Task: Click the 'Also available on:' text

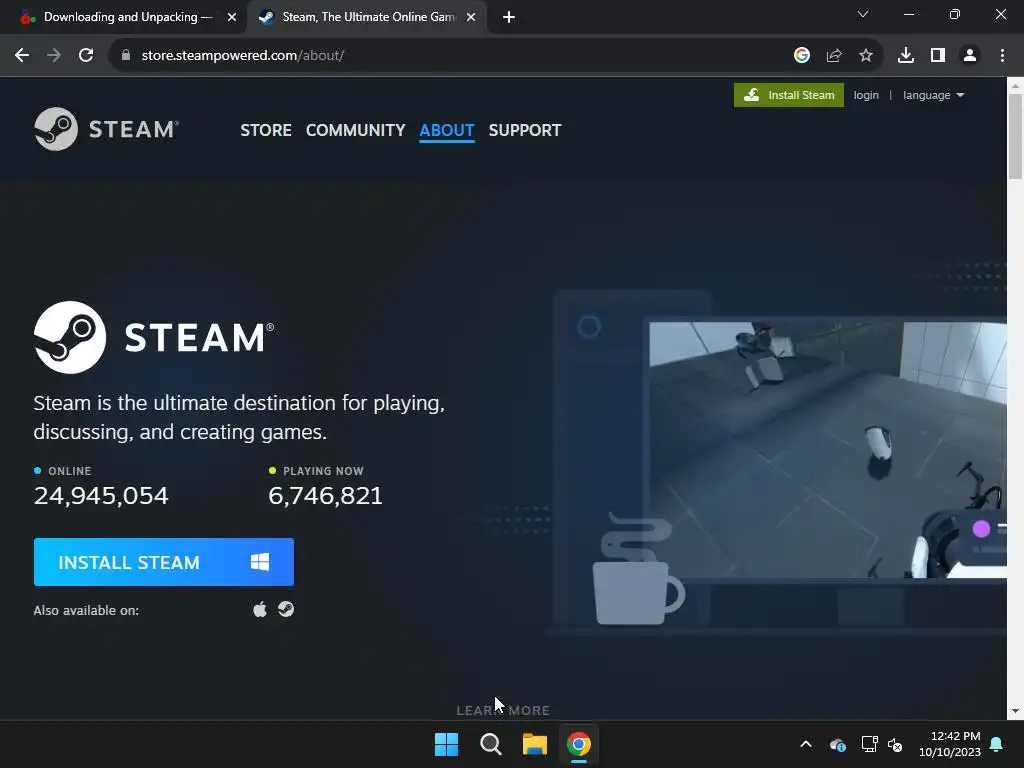Action: pyautogui.click(x=86, y=610)
